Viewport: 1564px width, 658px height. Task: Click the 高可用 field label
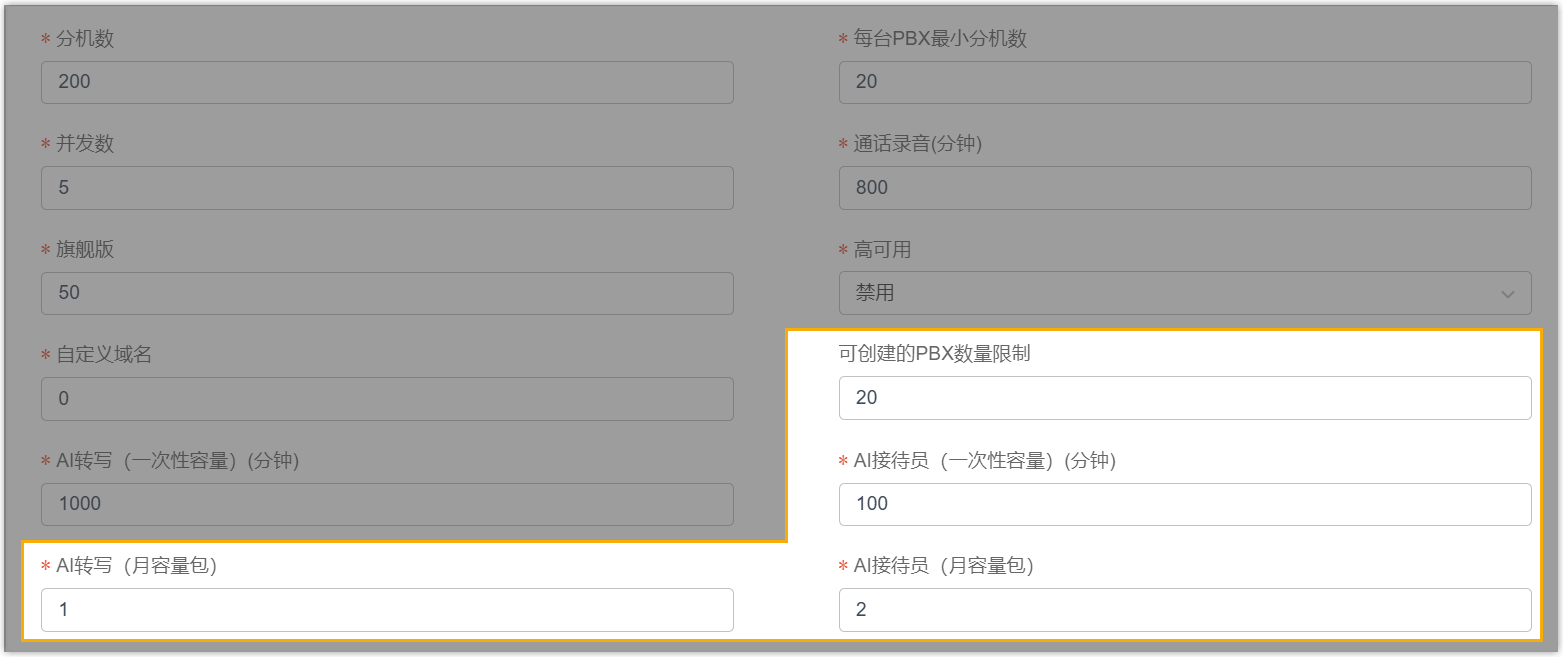[882, 250]
